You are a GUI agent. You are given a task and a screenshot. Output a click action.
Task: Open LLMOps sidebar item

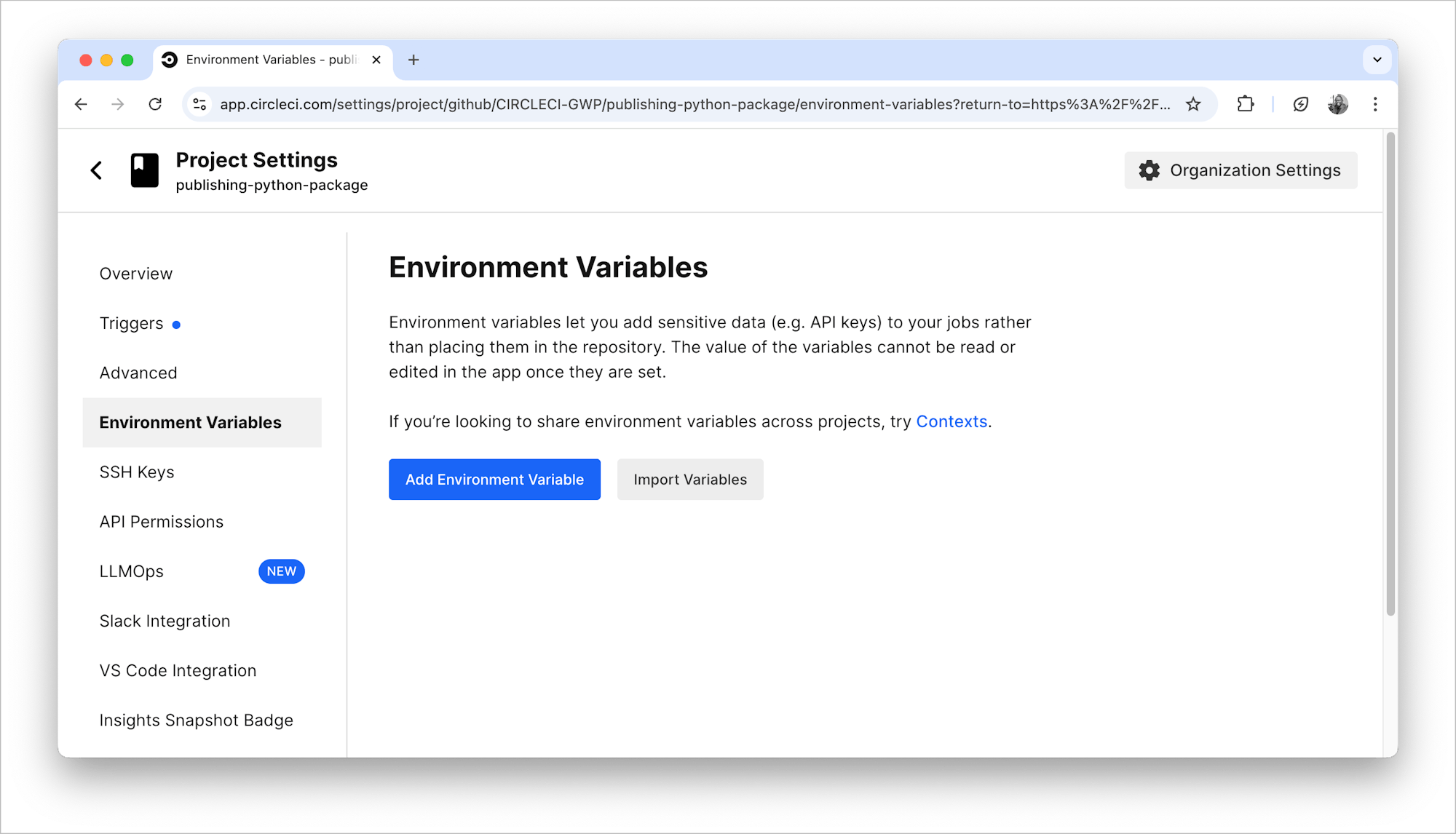pyautogui.click(x=132, y=571)
